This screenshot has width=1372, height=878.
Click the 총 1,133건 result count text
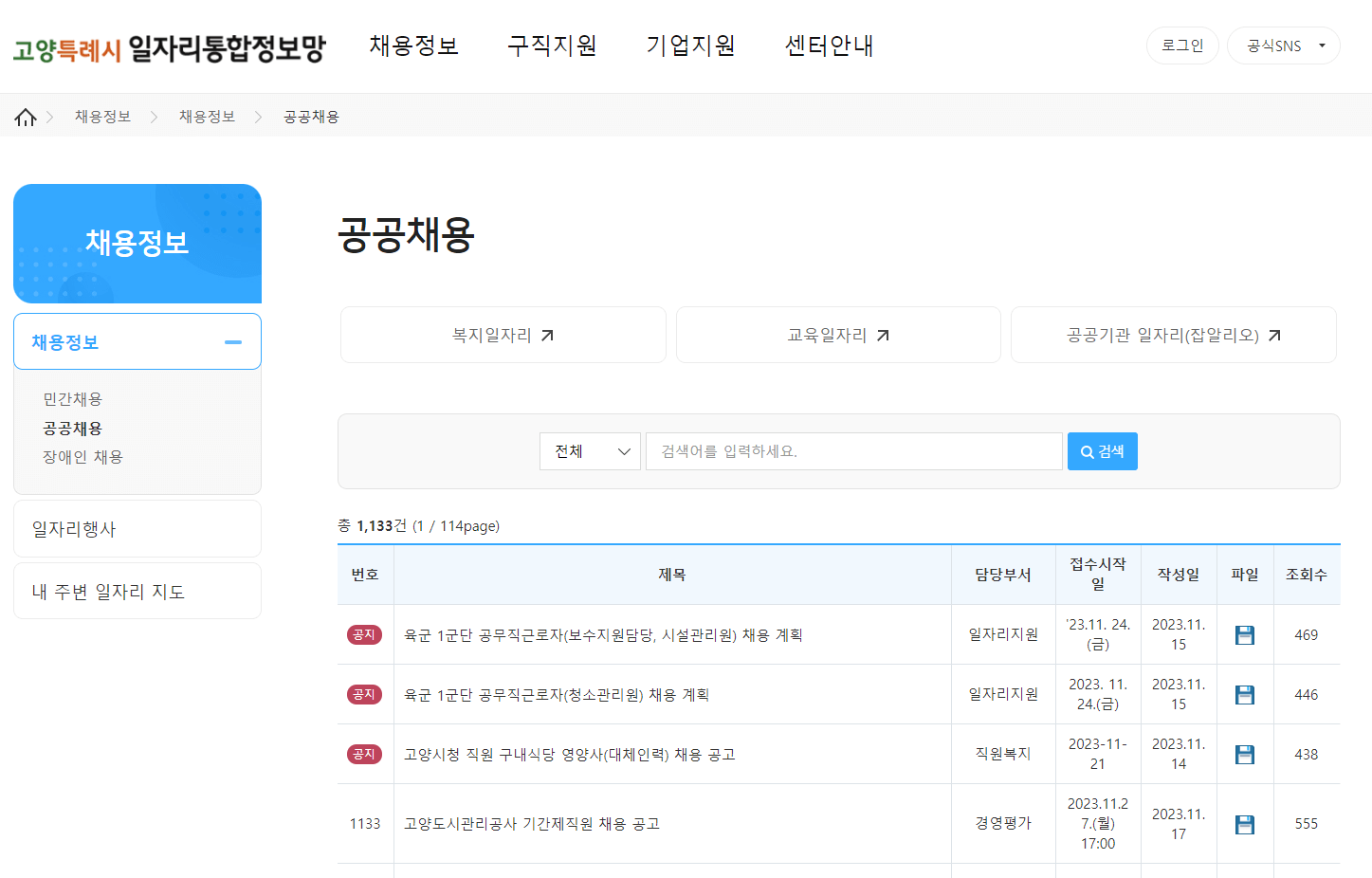click(x=419, y=526)
